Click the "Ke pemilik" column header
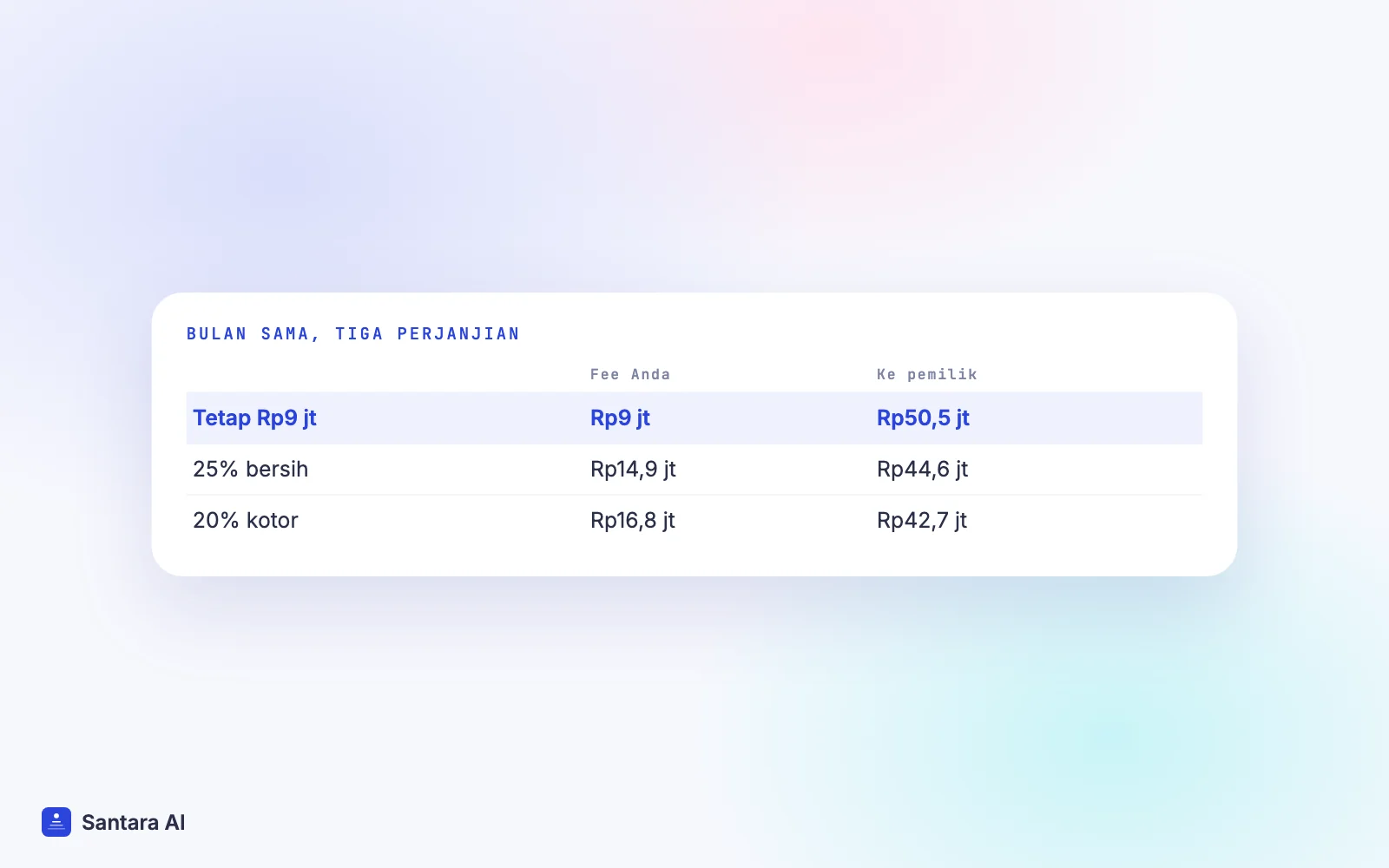This screenshot has height=868, width=1389. click(926, 374)
